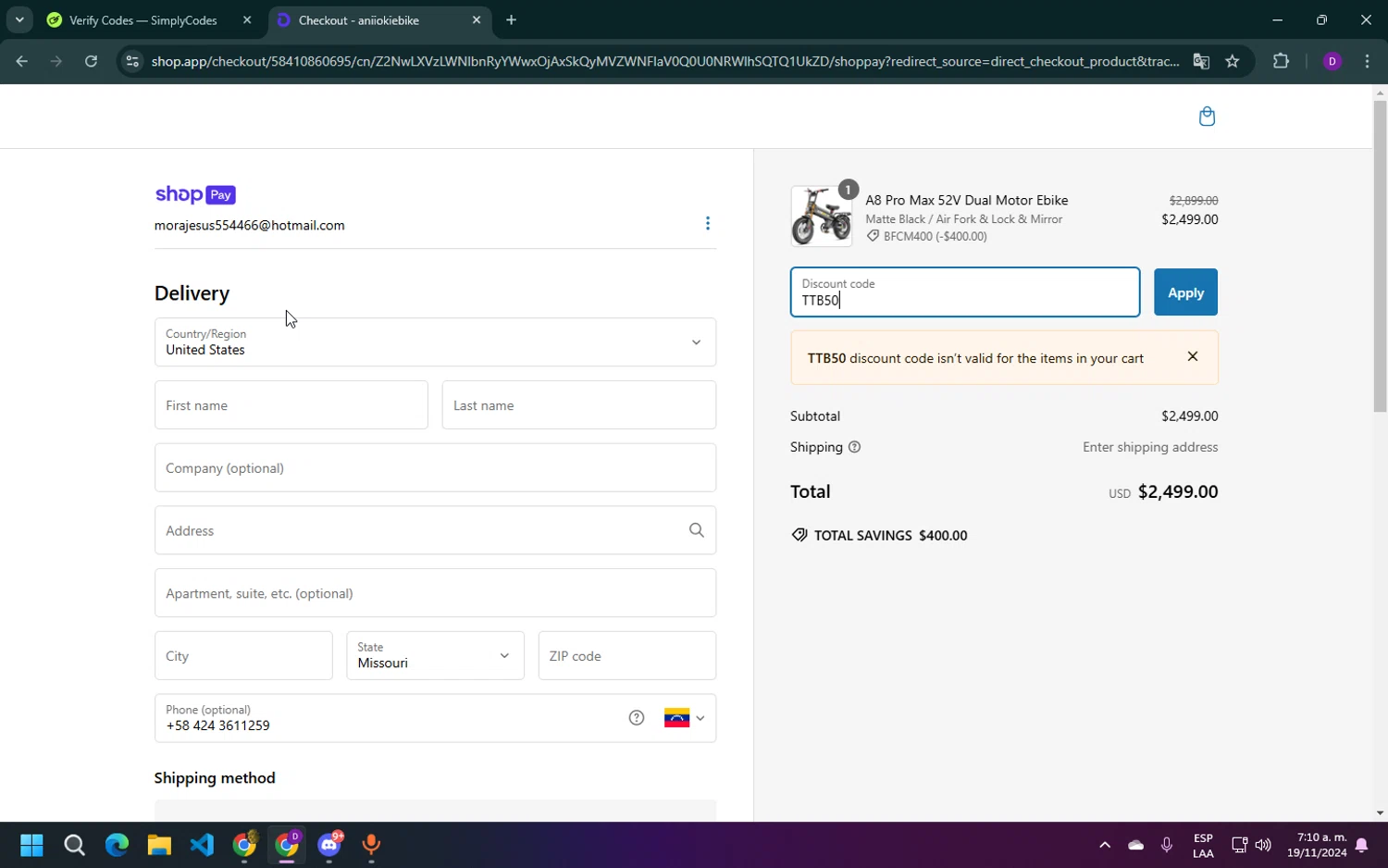Open the clock showing 7:10 a. m.
Viewport: 1388px width, 868px height.
click(1317, 845)
